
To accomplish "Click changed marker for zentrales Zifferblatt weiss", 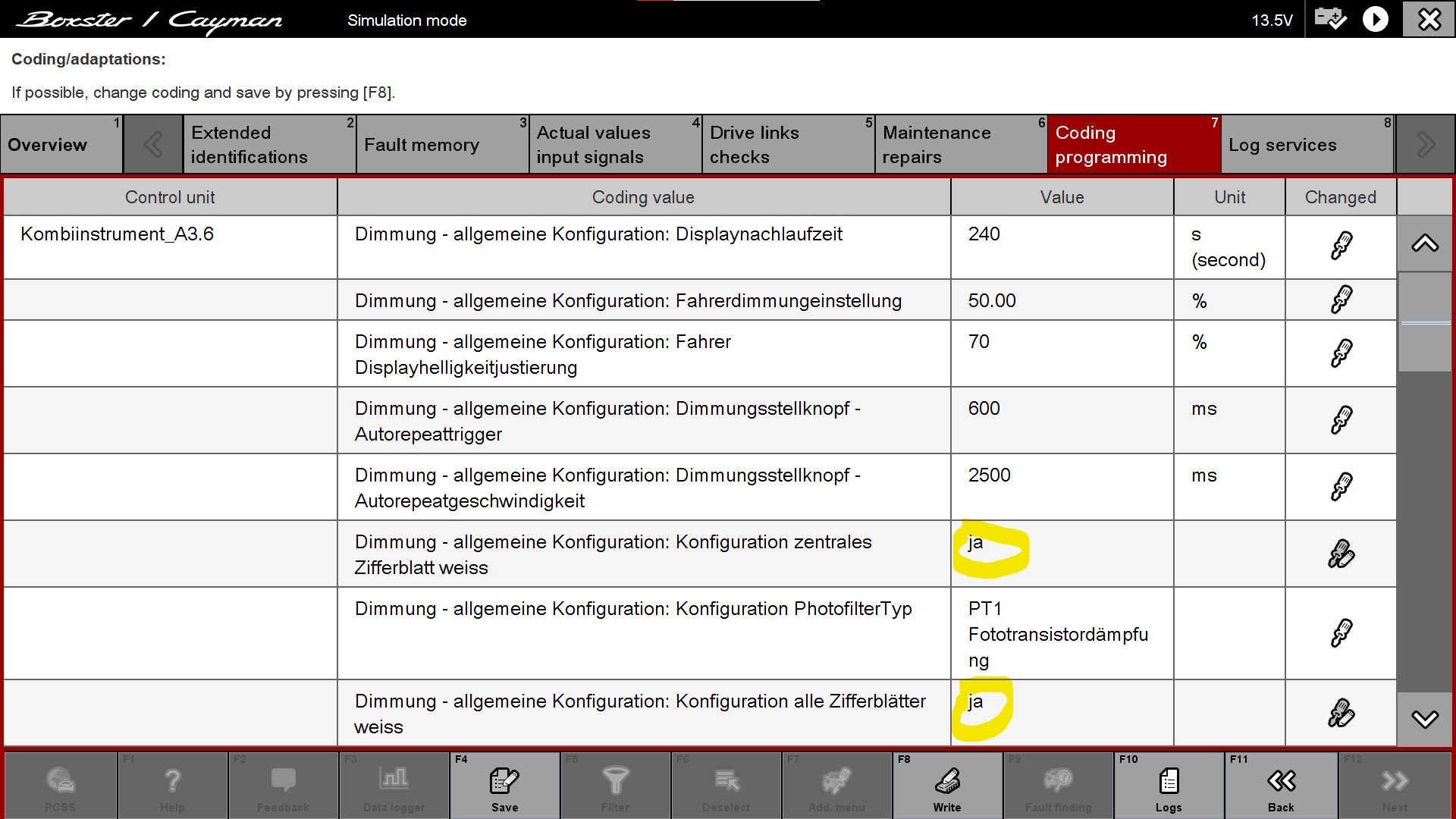I will coord(1341,554).
